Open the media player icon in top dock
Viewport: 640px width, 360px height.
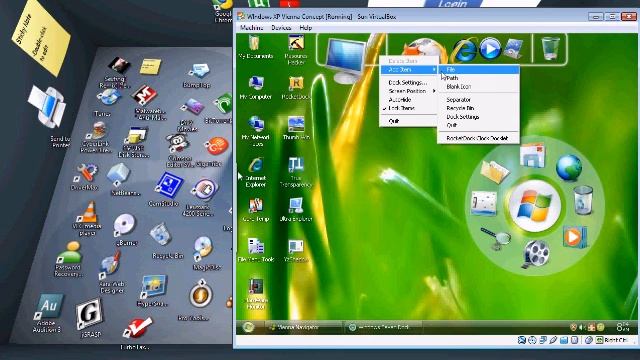490,49
